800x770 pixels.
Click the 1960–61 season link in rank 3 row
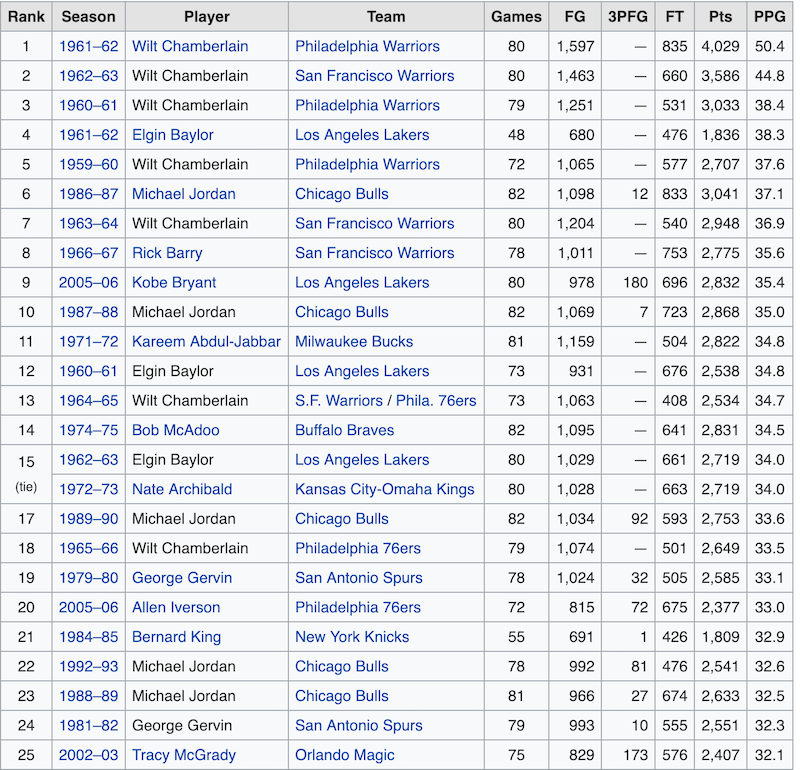(88, 106)
